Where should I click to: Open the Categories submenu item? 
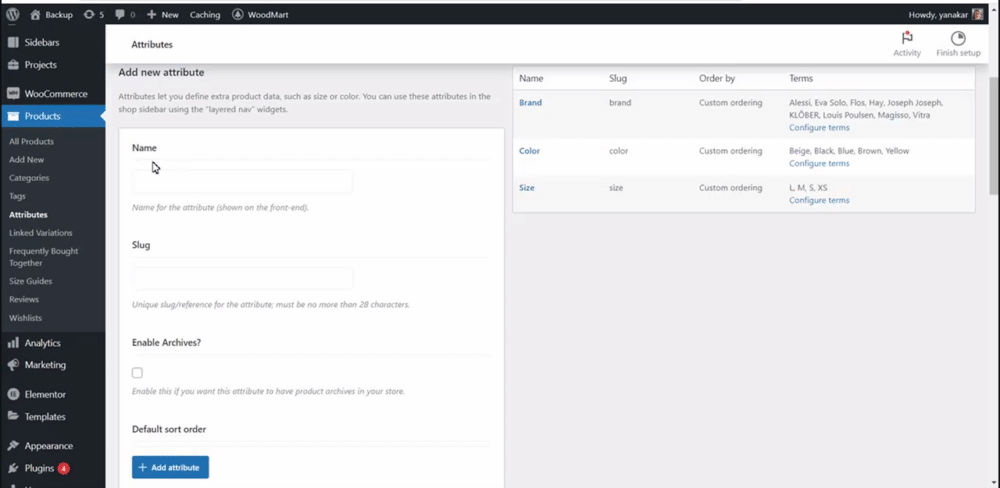click(x=29, y=178)
